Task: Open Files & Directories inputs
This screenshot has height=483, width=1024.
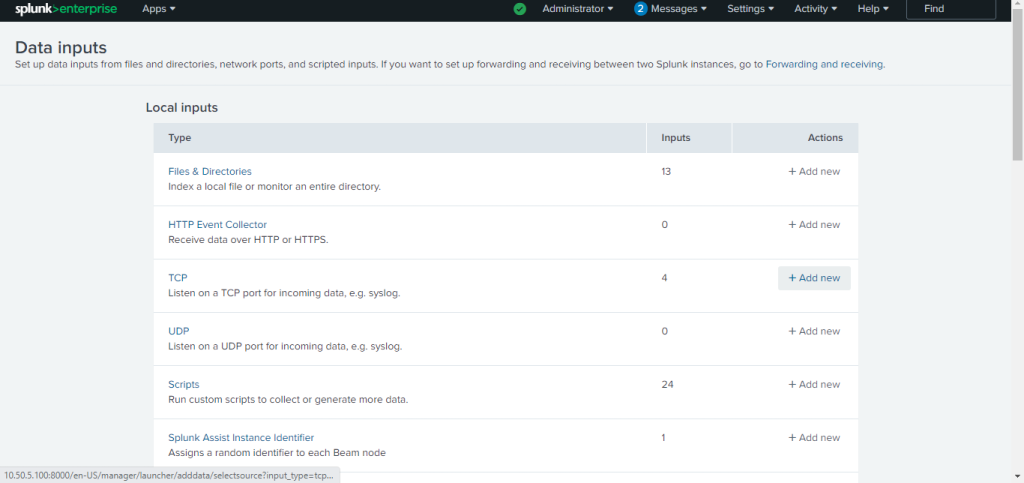Action: tap(210, 172)
